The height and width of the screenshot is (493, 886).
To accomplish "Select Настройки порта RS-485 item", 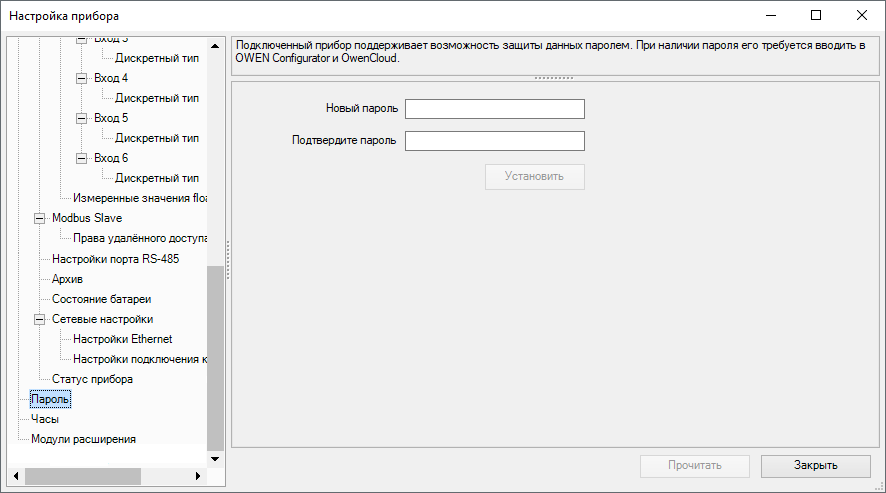I will pos(115,259).
